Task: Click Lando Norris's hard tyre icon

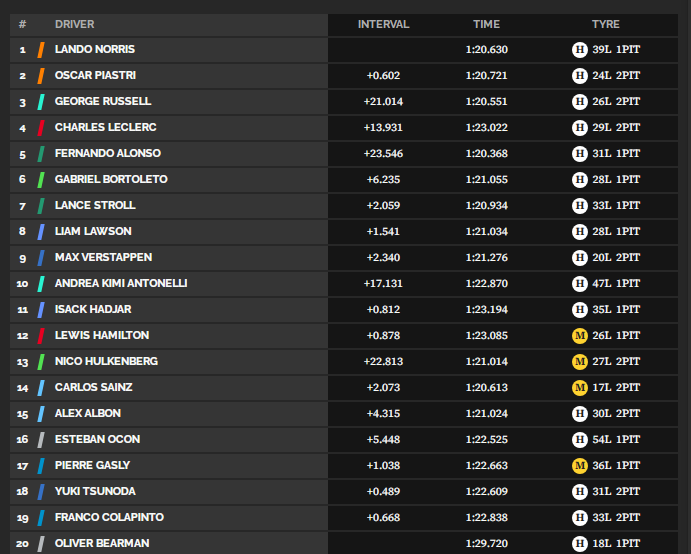Action: (x=579, y=49)
